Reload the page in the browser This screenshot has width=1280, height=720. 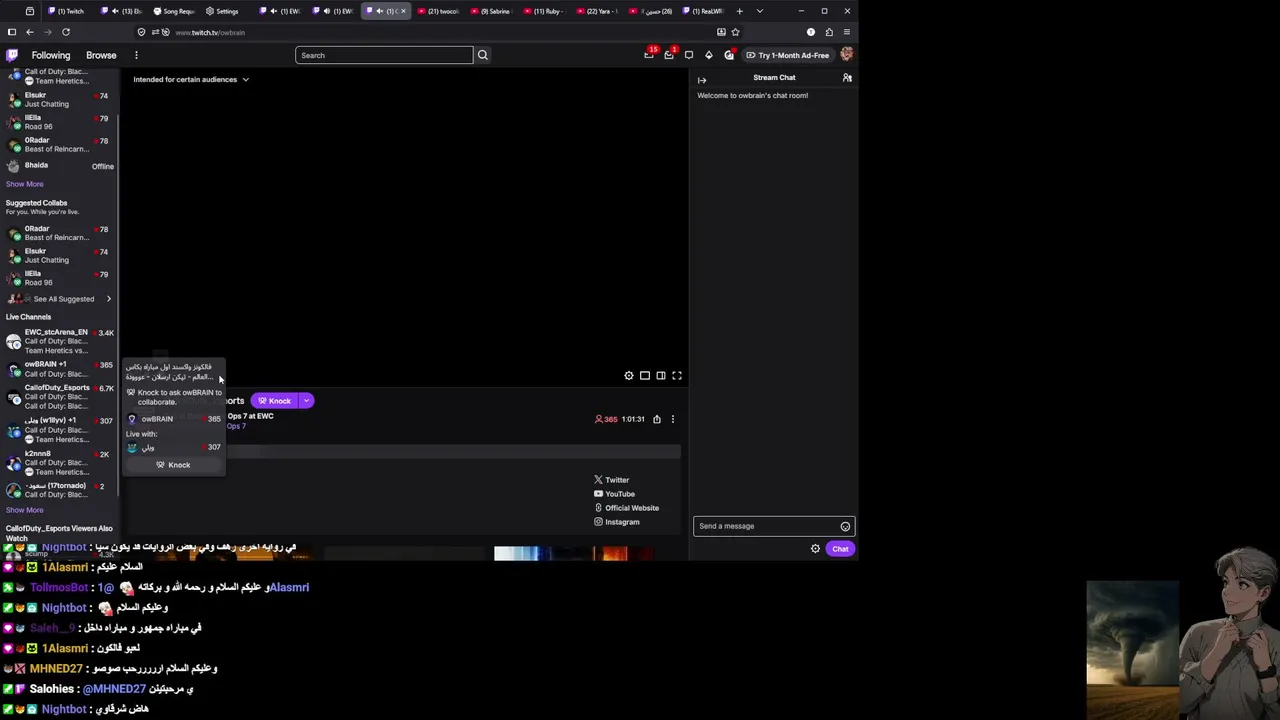click(66, 32)
